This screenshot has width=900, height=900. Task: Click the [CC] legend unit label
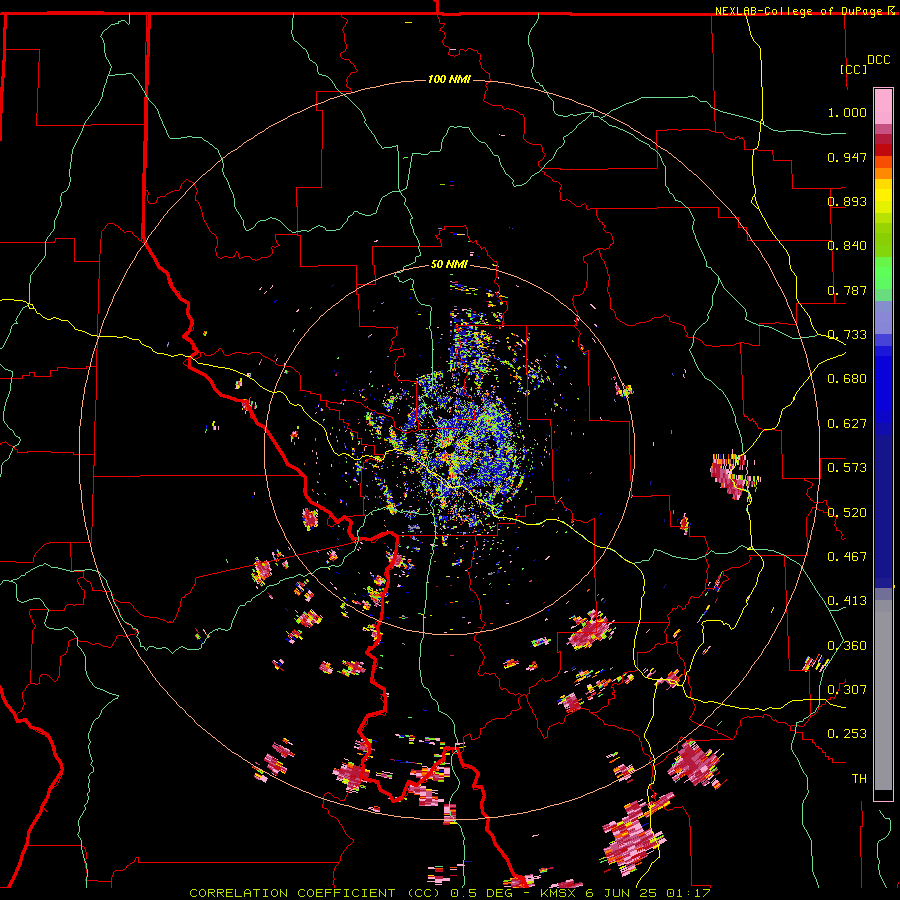point(854,69)
